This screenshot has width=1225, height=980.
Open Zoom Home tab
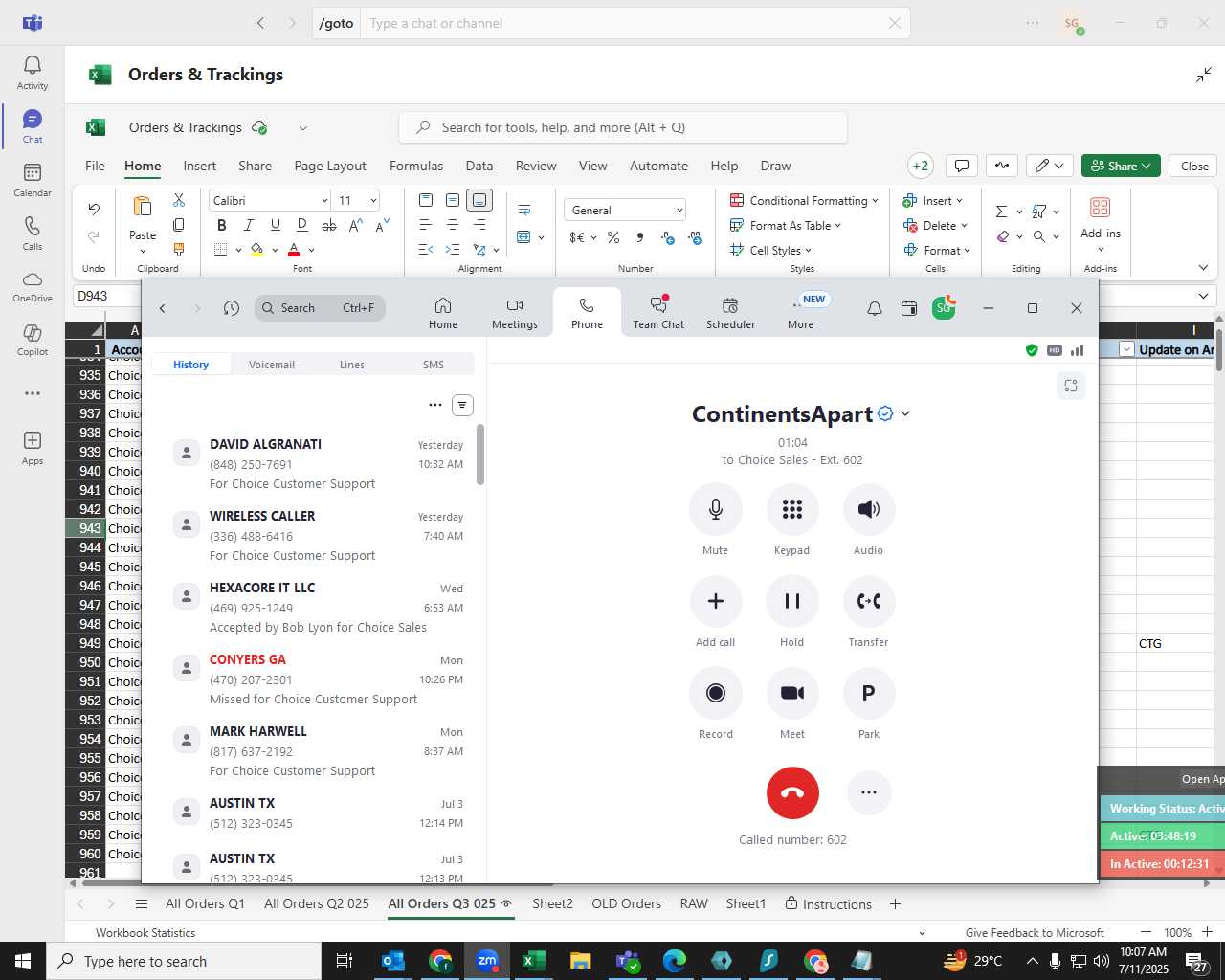(x=443, y=313)
